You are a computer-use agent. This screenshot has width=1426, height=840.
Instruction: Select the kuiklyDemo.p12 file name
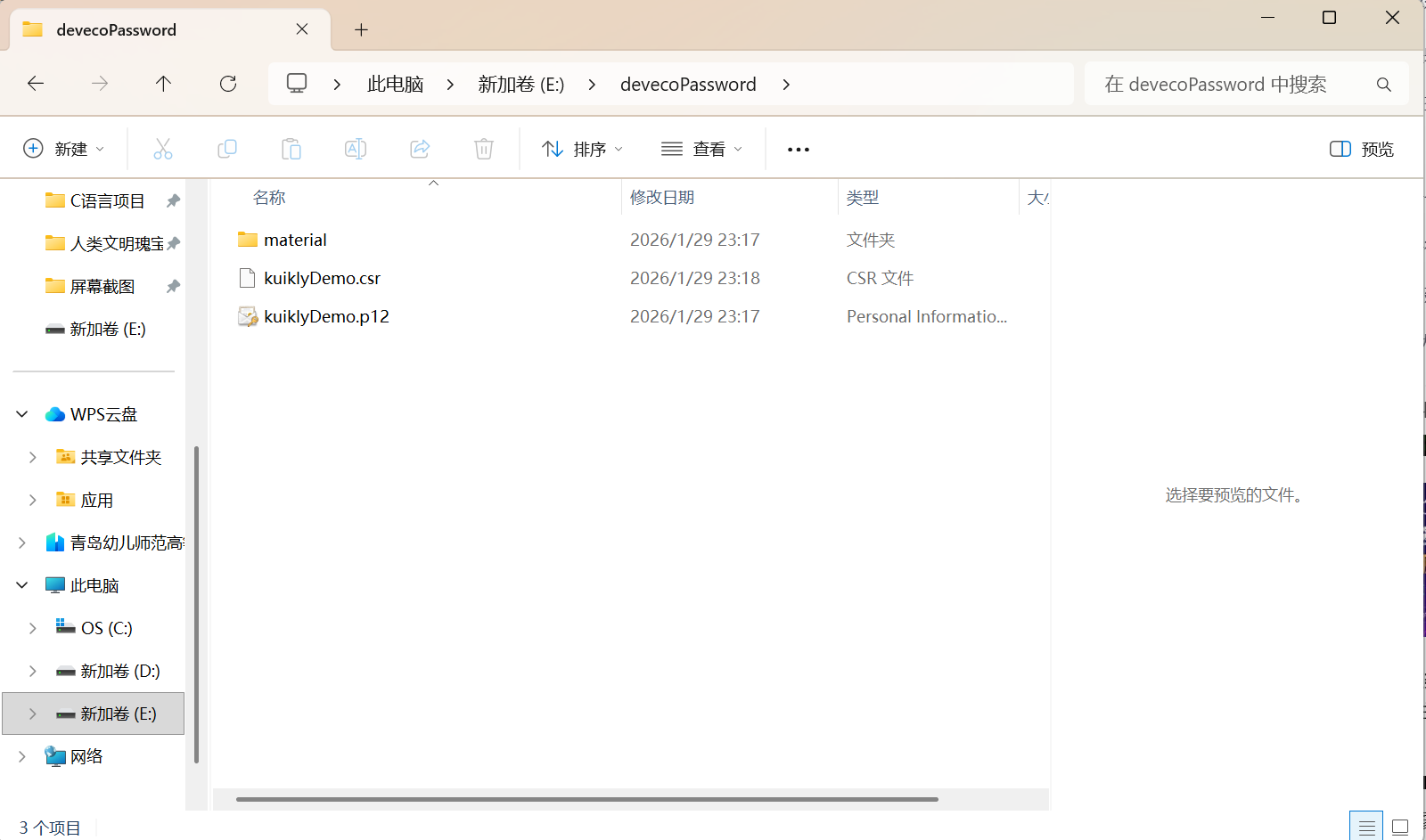pyautogui.click(x=326, y=316)
